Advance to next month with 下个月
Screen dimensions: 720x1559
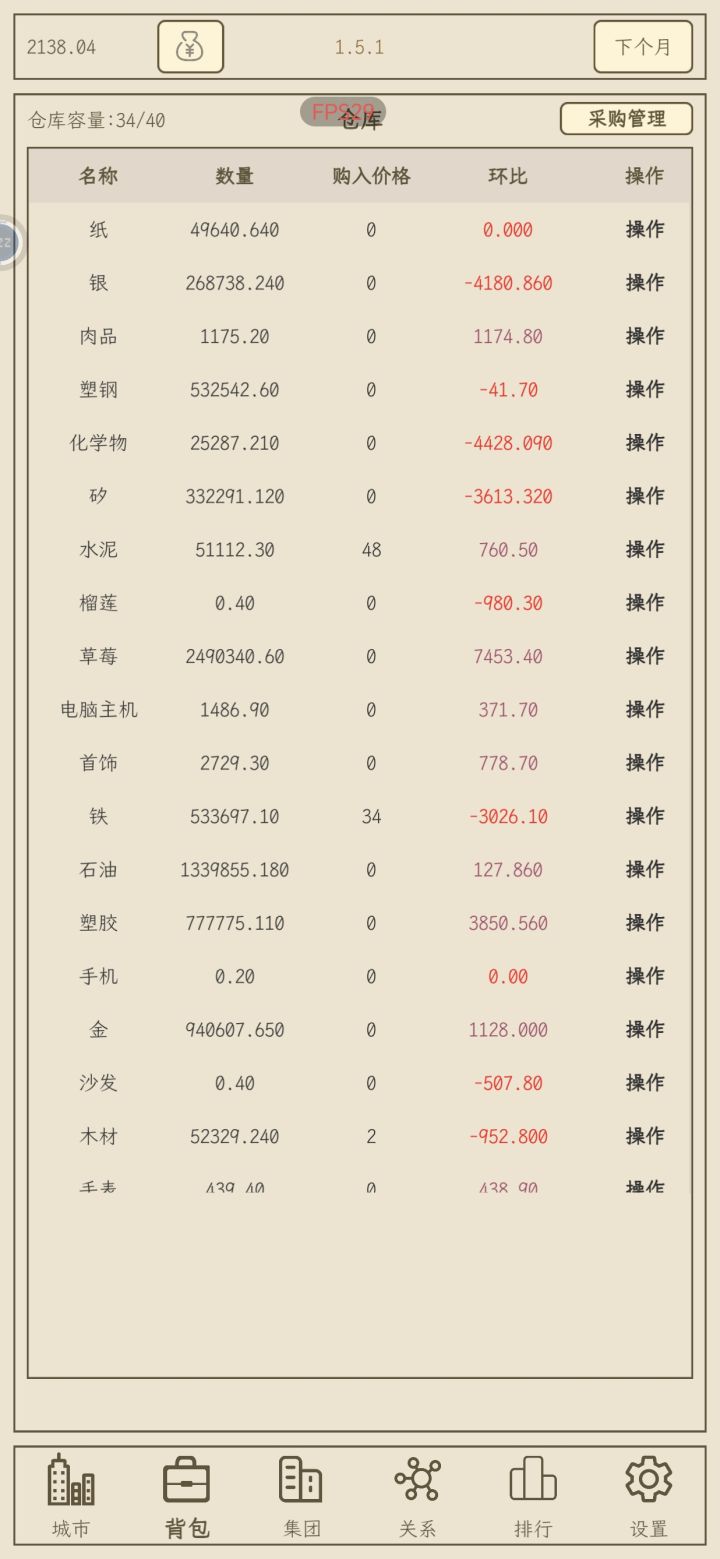(643, 47)
